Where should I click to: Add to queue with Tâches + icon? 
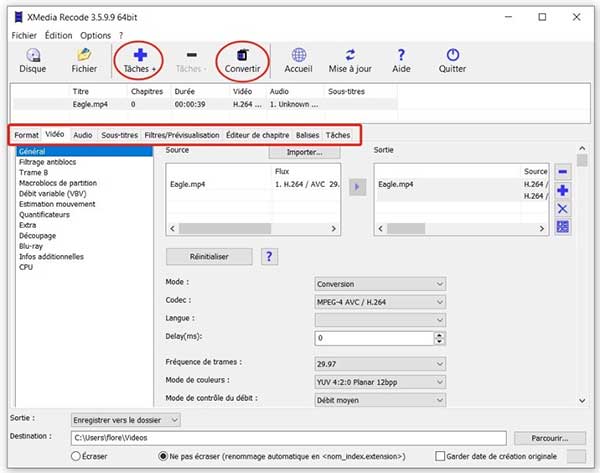140,60
